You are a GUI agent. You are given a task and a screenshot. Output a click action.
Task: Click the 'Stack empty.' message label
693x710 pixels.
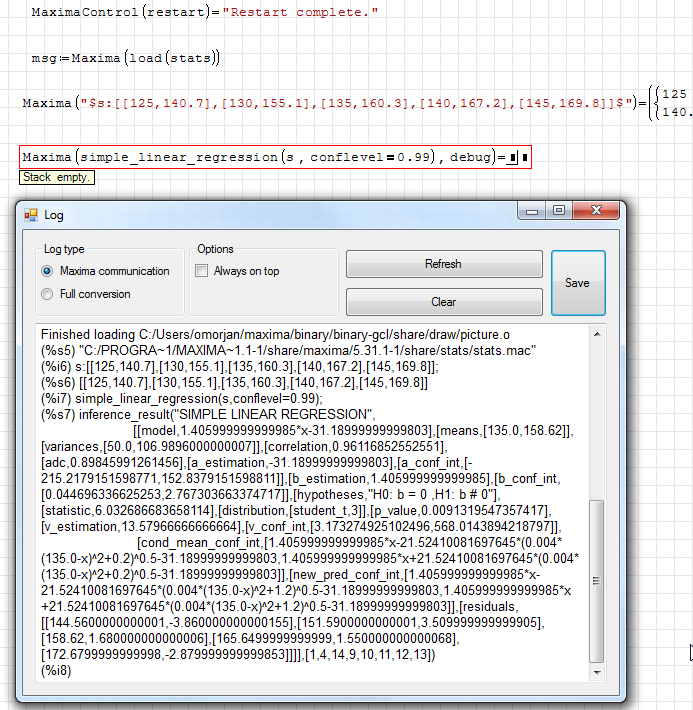click(57, 177)
